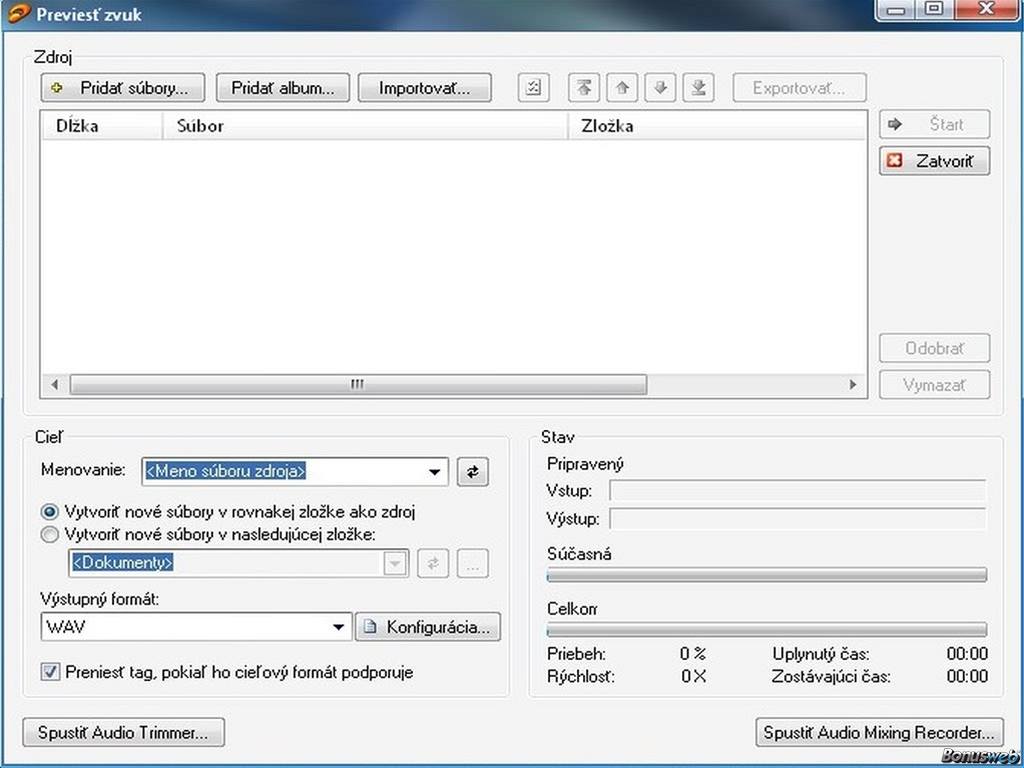Open the Importovať dialog

tap(424, 88)
